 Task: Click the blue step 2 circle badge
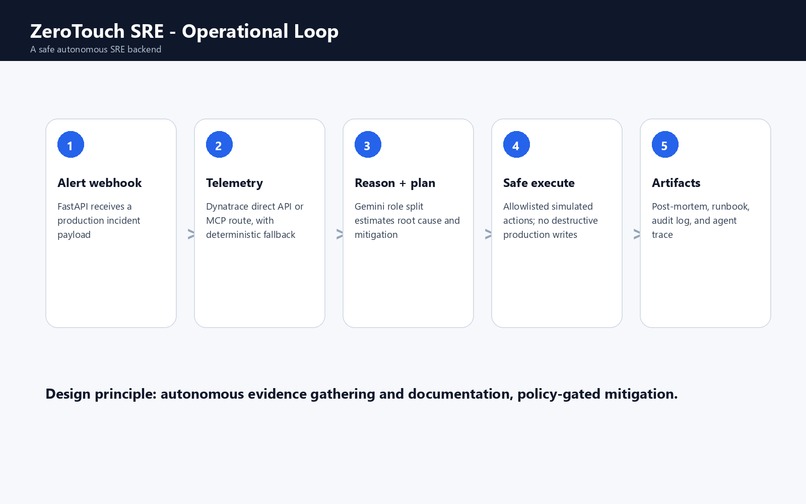(x=219, y=145)
